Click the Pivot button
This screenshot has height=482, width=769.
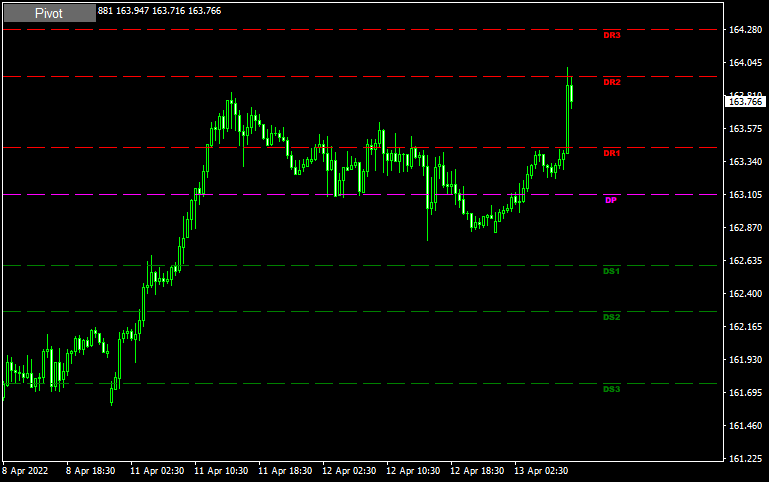[x=49, y=13]
